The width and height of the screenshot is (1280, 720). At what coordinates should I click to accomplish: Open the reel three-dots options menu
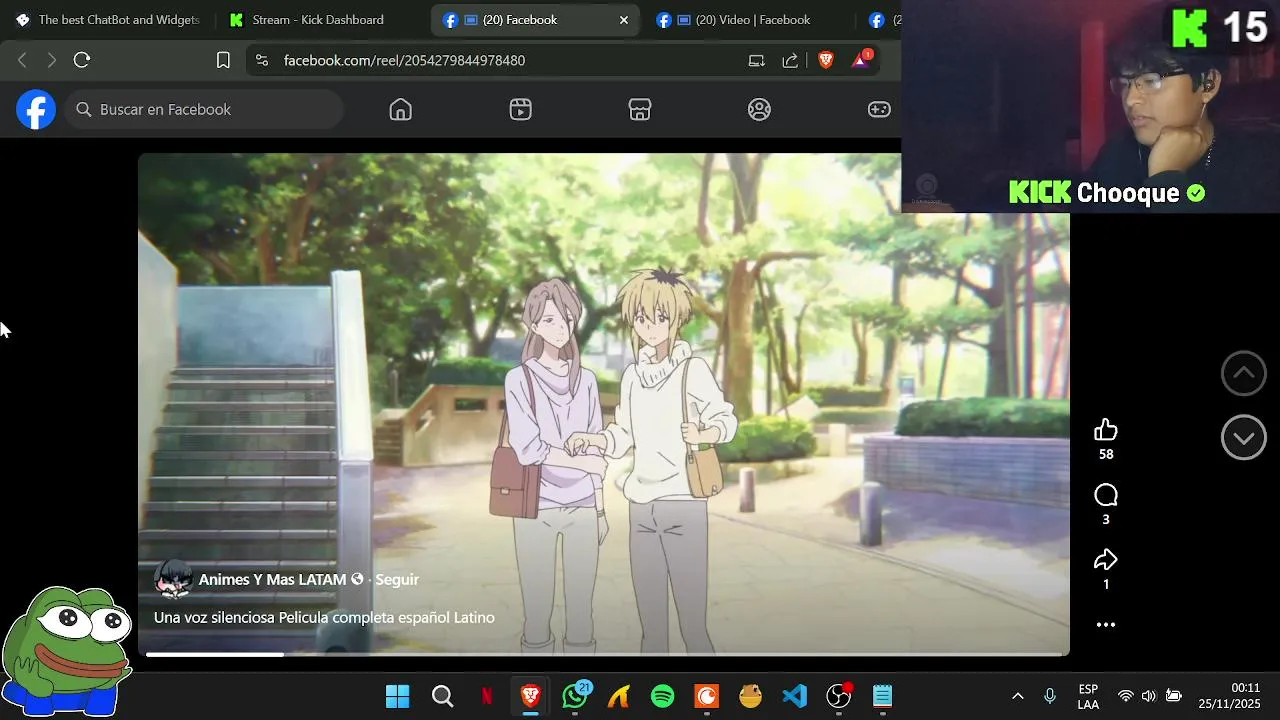tap(1106, 625)
